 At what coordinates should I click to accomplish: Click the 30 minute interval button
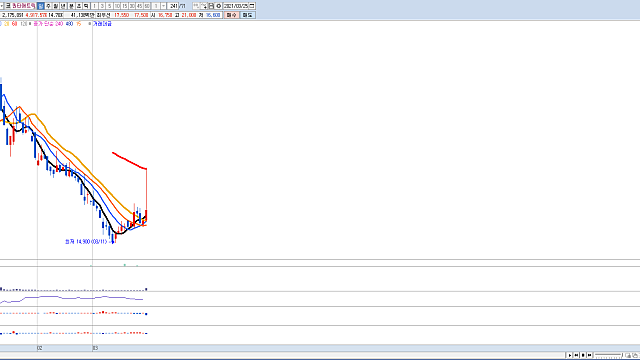132,6
